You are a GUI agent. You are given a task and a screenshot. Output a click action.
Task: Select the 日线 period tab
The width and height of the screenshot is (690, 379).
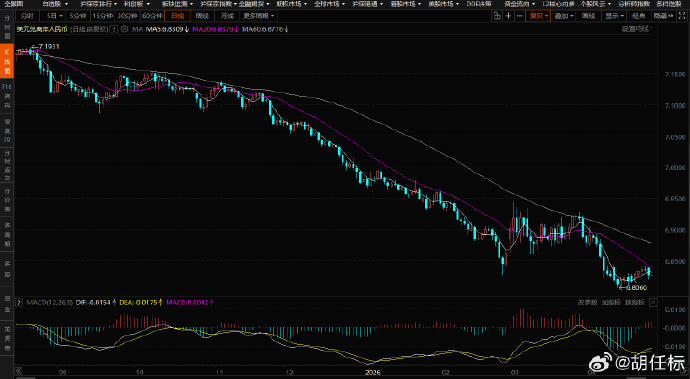[x=177, y=16]
